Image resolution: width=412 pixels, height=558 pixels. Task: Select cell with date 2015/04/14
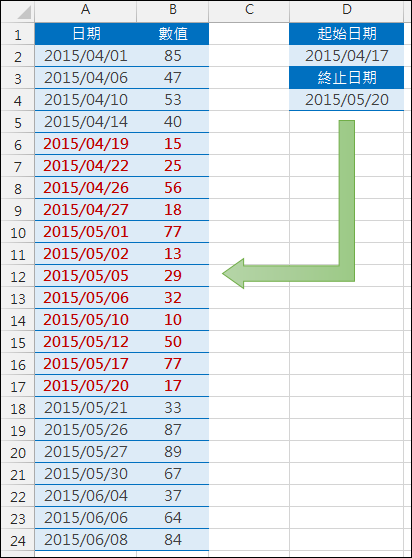(x=85, y=122)
